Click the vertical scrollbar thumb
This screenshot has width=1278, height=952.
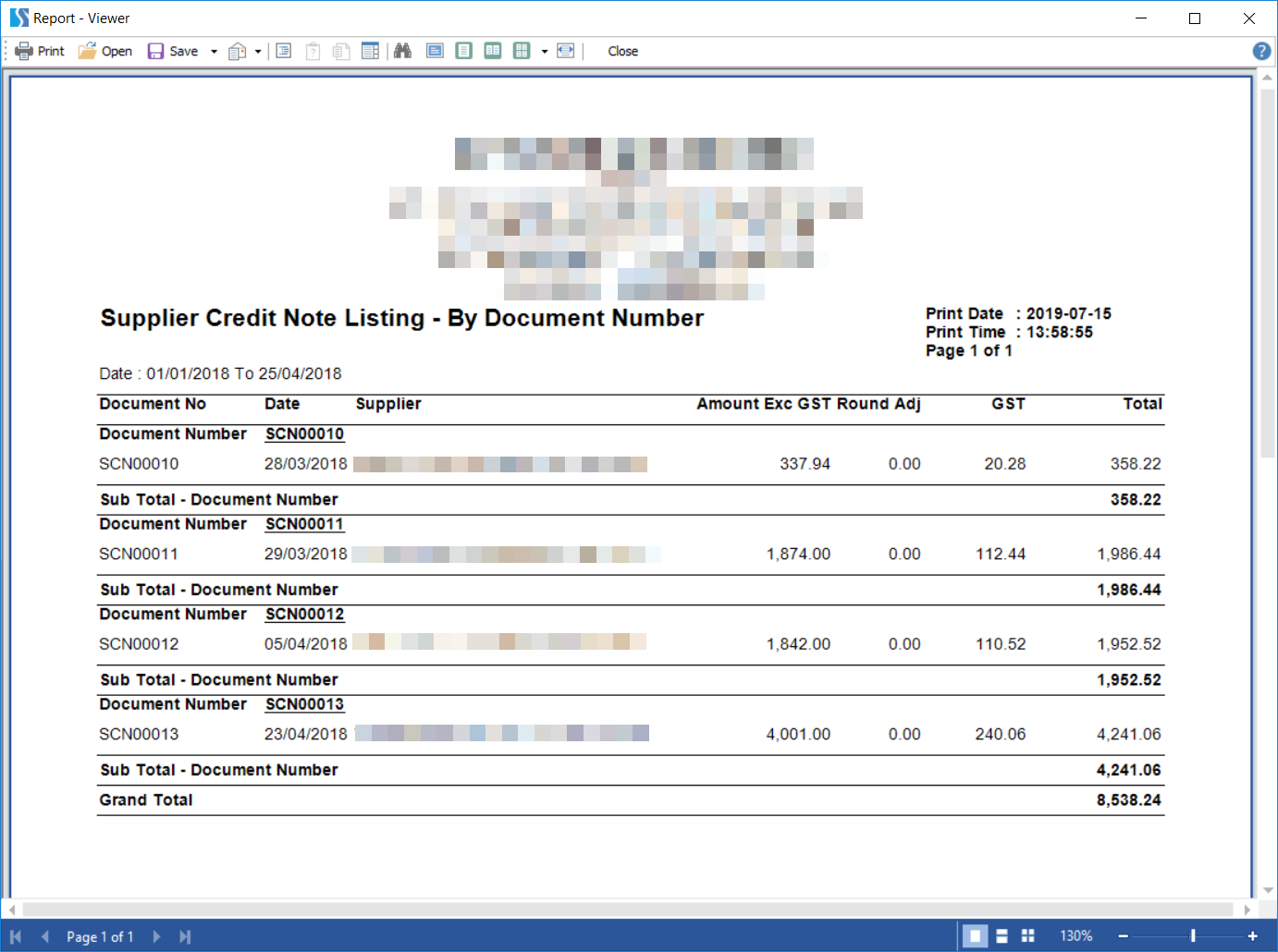(1267, 274)
